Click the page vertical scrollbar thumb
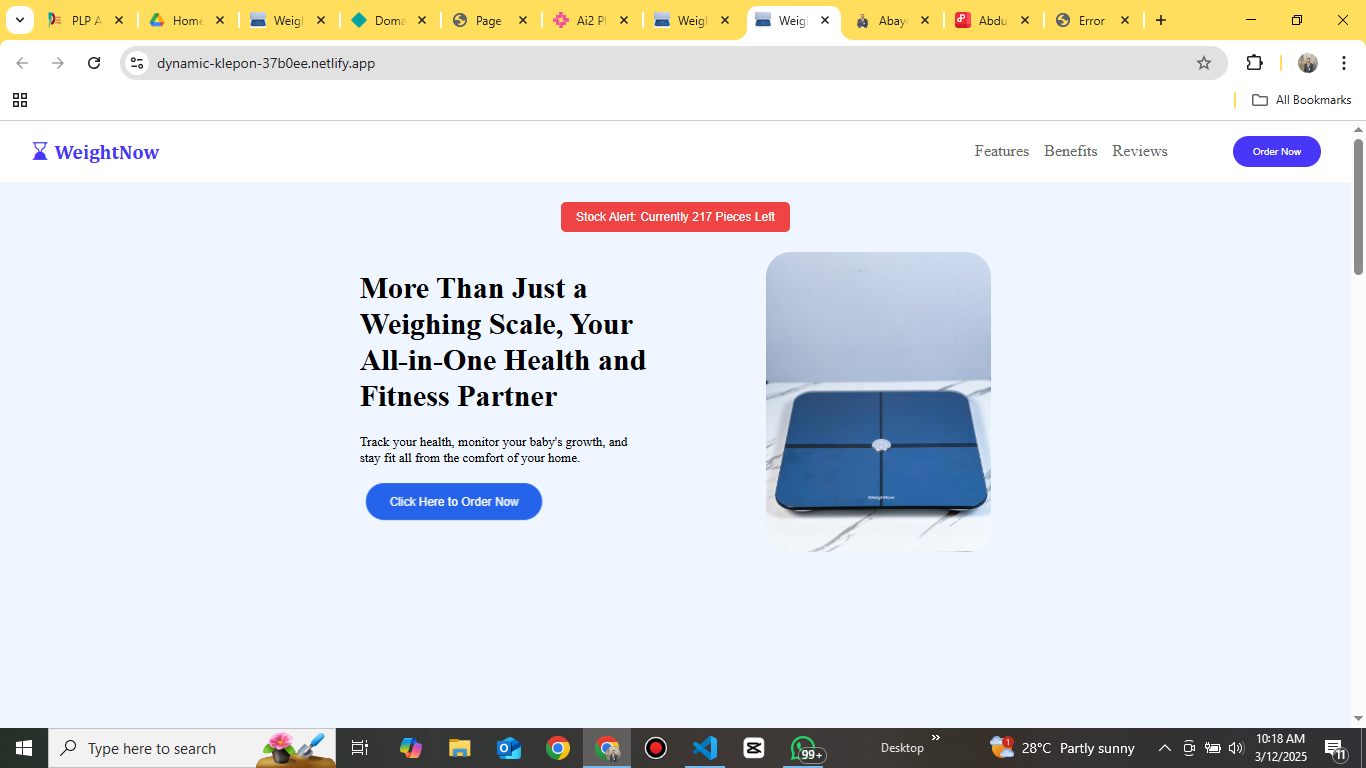The image size is (1366, 768). tap(1358, 207)
